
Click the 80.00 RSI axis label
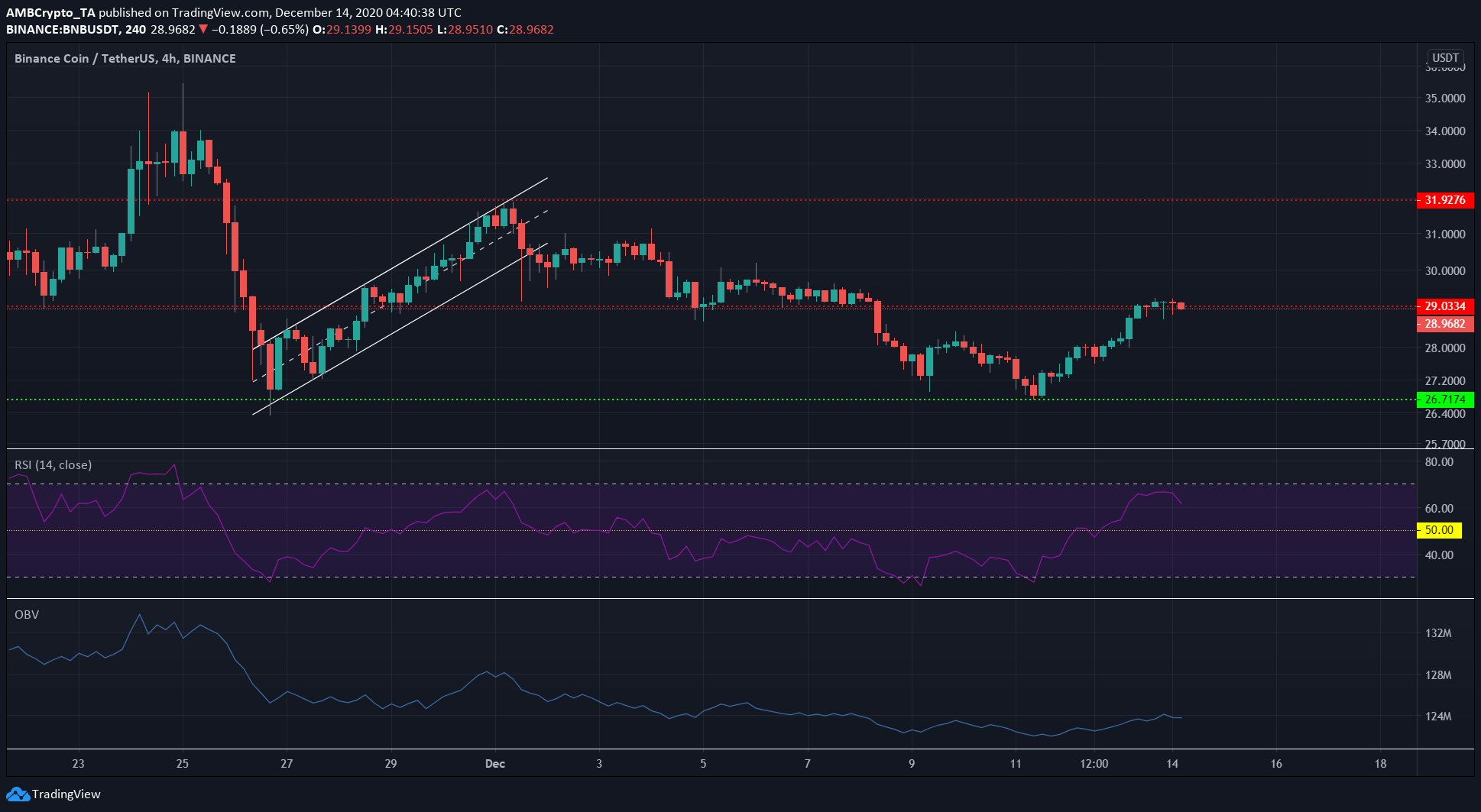(1440, 462)
